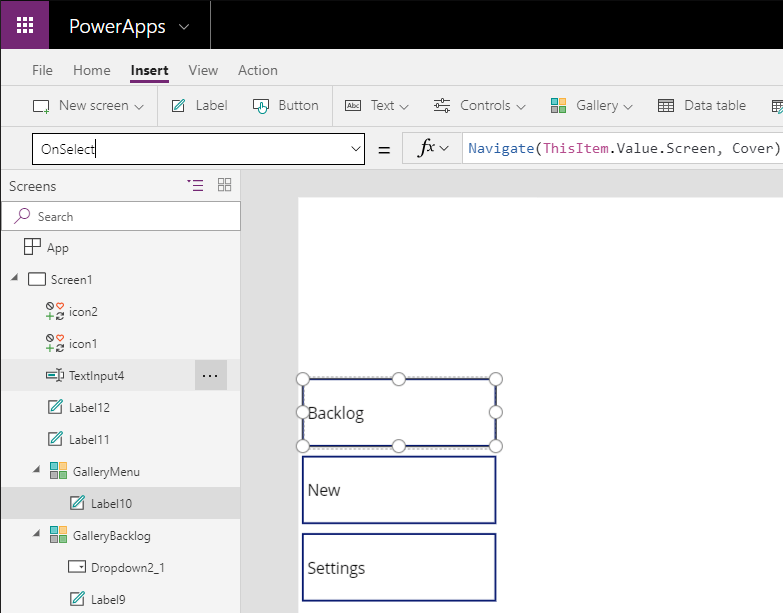Insert a Button control
Viewport: 783px width, 613px height.
click(x=286, y=106)
